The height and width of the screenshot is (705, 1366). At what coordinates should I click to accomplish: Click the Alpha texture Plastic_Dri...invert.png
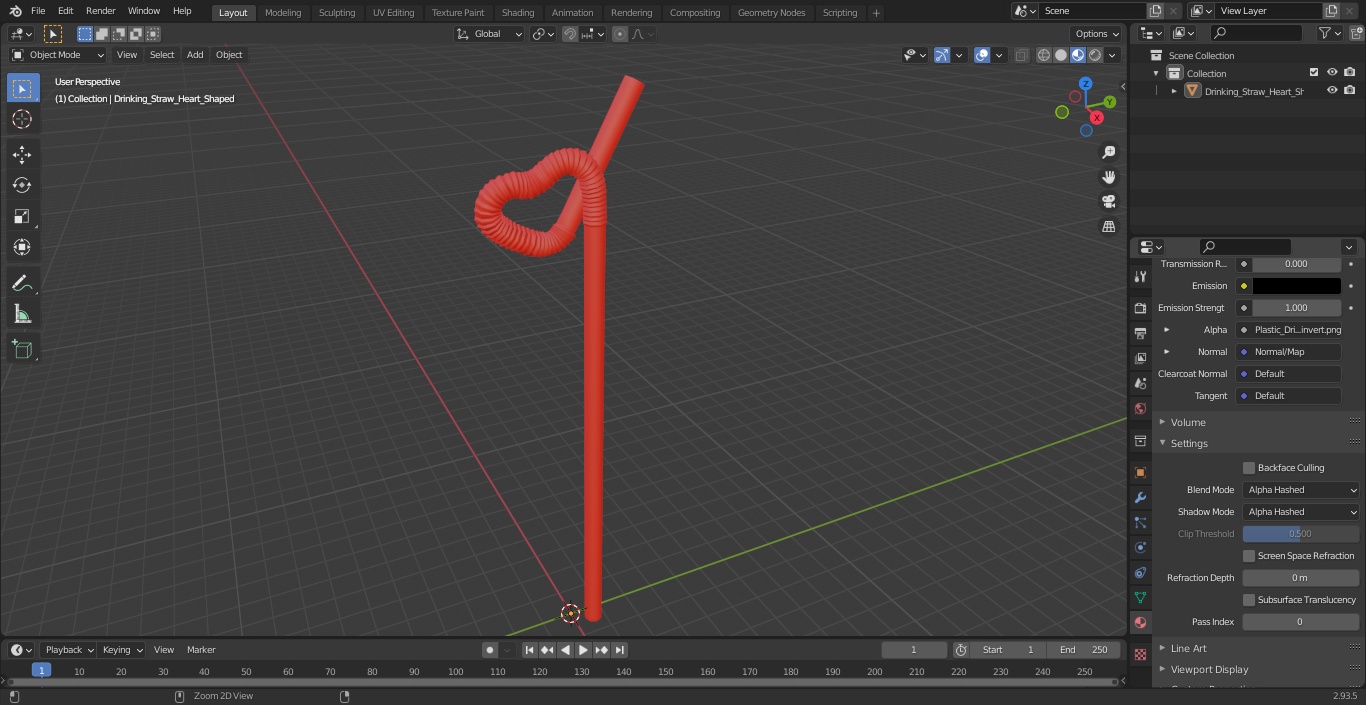[1289, 330]
